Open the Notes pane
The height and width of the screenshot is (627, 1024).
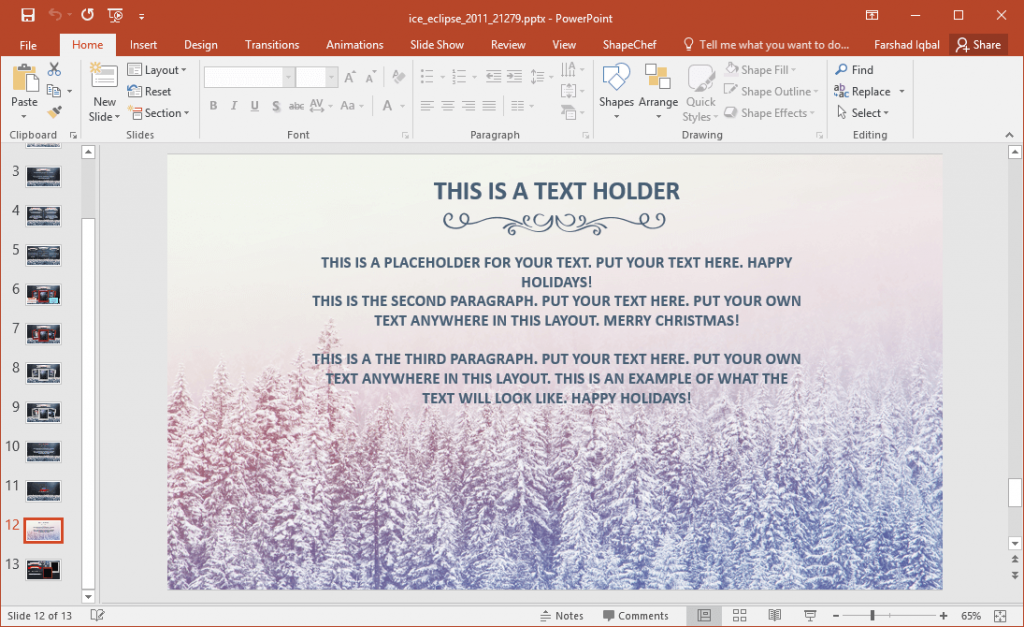(x=561, y=615)
